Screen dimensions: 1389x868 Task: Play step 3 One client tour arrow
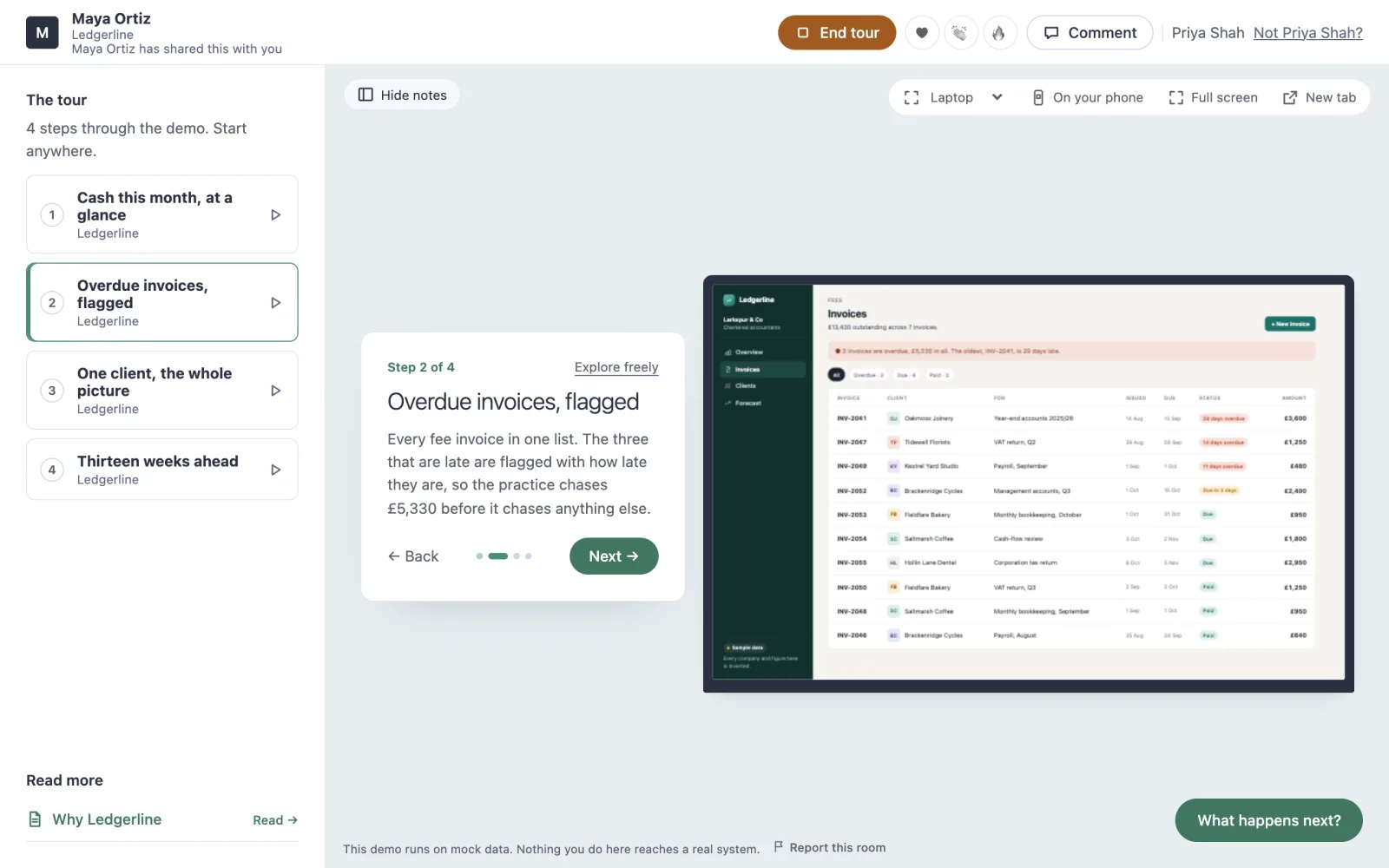[x=275, y=391]
